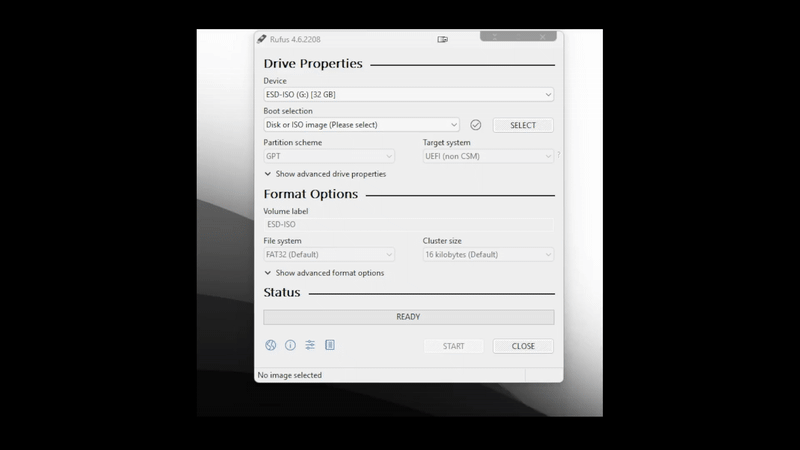
Task: Click the question mark beside Target system
Action: [x=558, y=155]
